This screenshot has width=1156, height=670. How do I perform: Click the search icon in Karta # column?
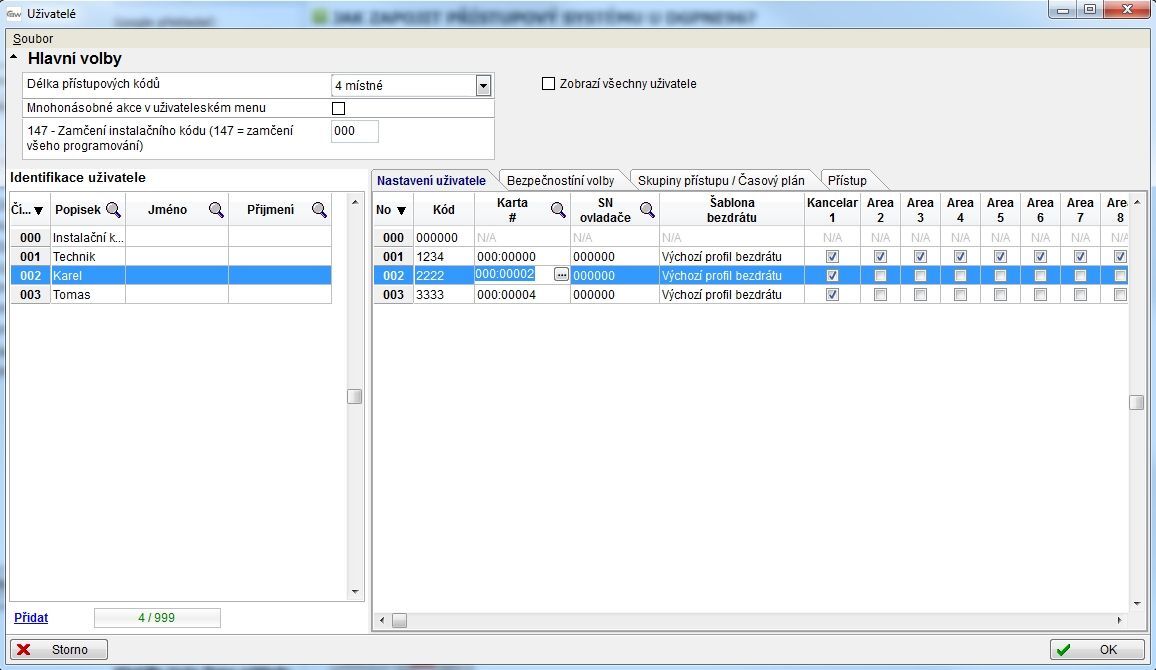pos(558,209)
